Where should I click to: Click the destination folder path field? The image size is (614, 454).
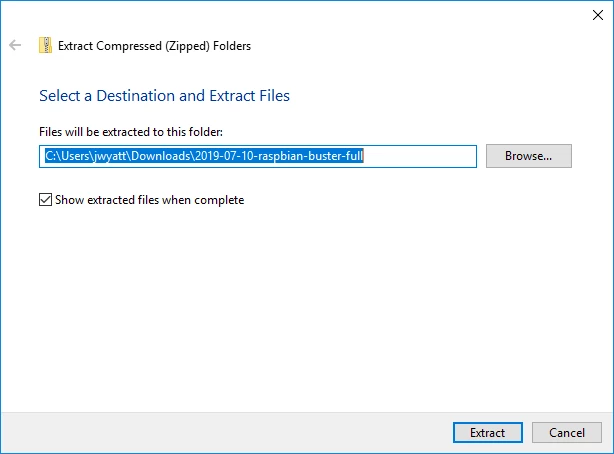(258, 156)
